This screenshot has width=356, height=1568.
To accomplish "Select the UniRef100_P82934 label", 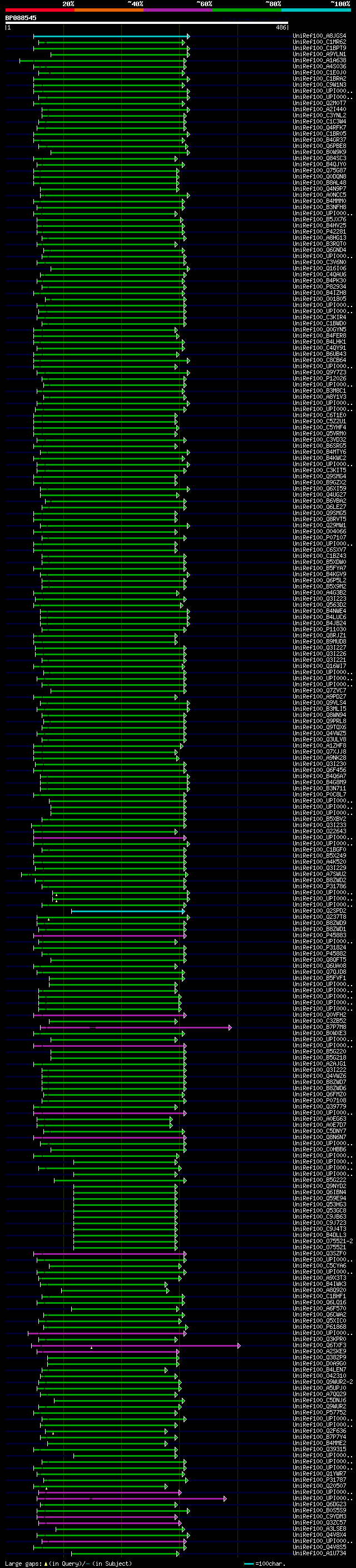I will [319, 286].
